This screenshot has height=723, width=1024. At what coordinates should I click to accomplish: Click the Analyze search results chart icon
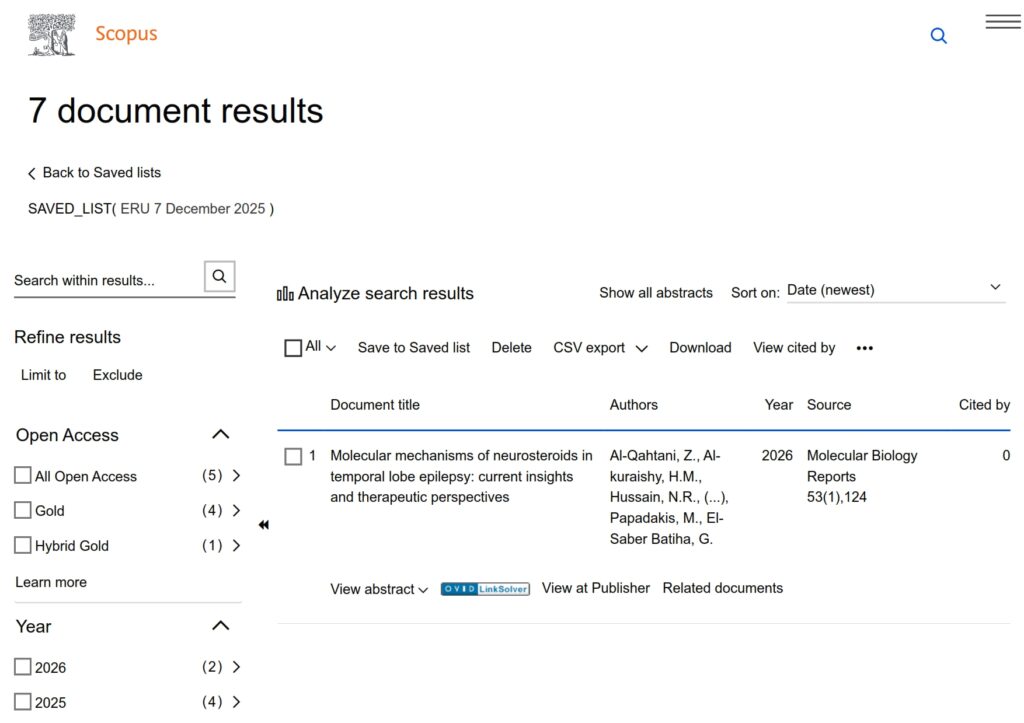(x=285, y=294)
